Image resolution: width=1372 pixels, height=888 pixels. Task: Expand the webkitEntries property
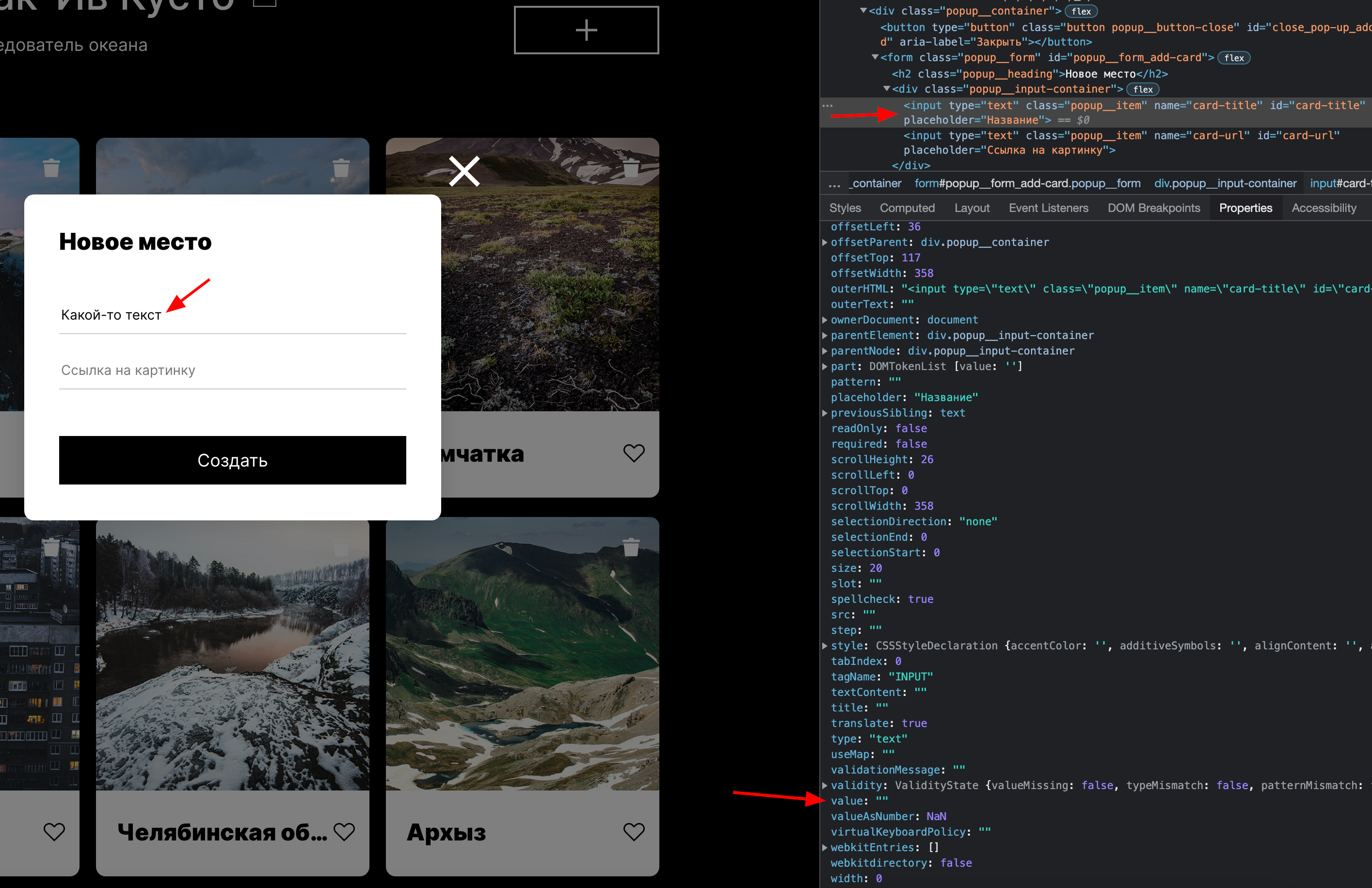point(826,847)
